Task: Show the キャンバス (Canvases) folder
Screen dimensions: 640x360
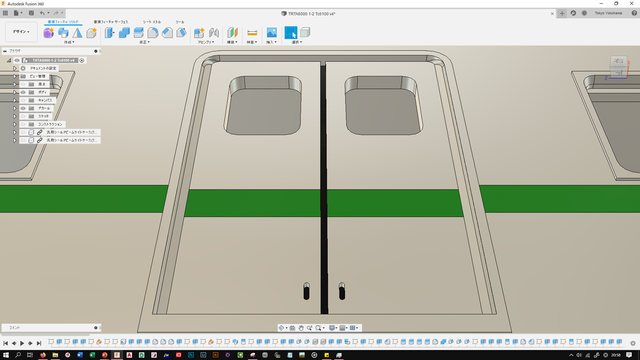Action: [23, 100]
